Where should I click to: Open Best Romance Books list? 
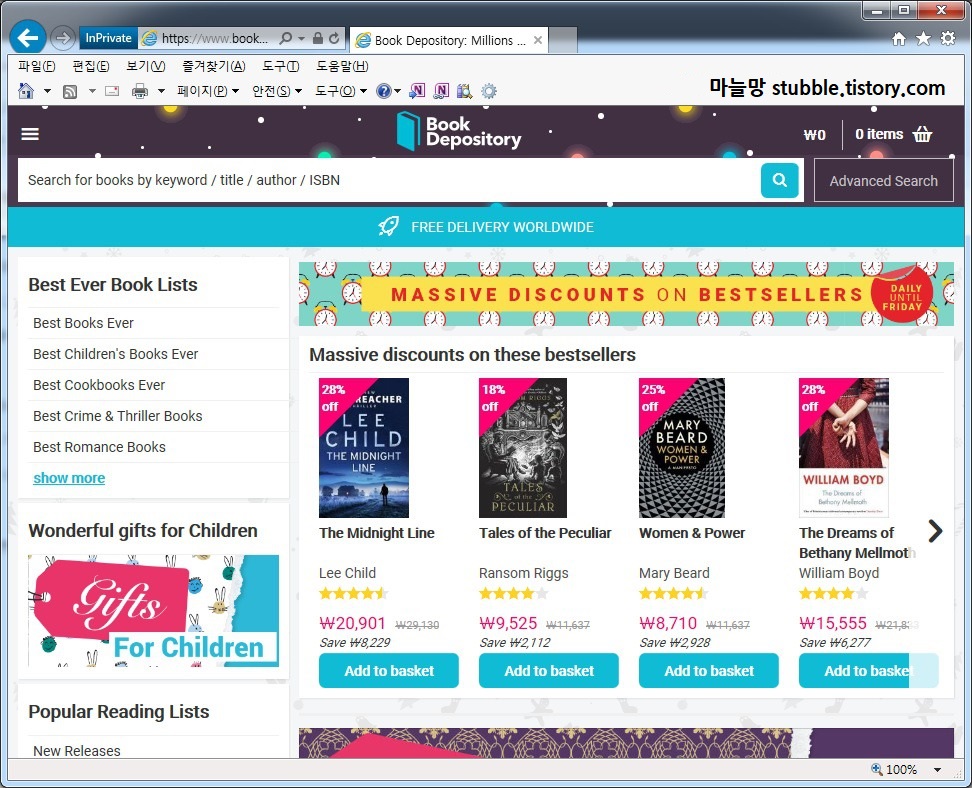(99, 447)
